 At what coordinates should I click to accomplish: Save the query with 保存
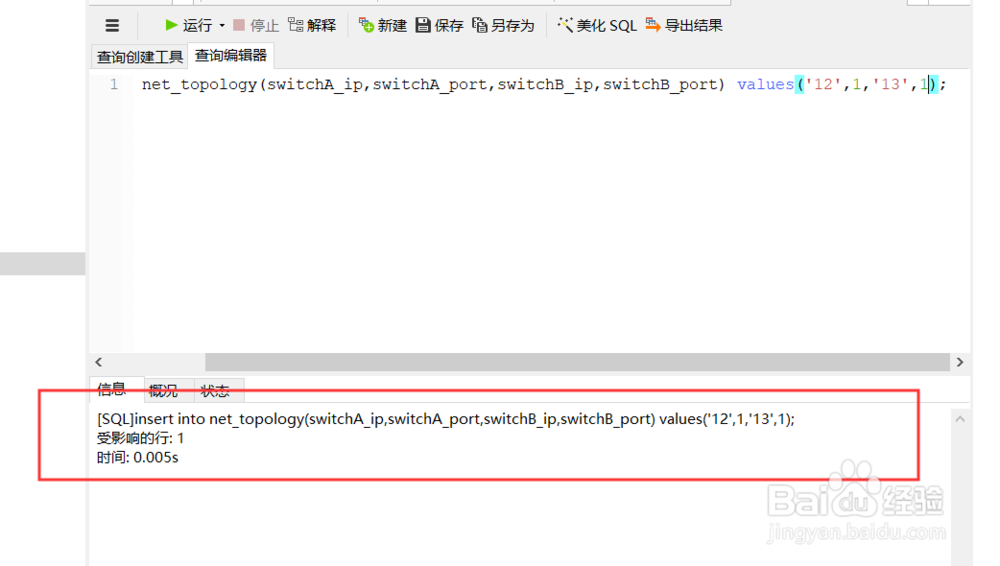point(439,26)
